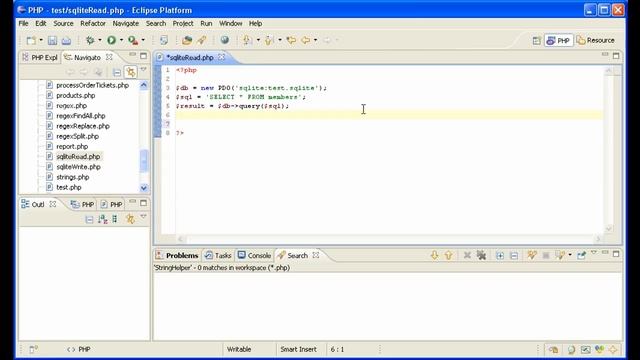Image resolution: width=640 pixels, height=360 pixels.
Task: Switch to the Problems tab
Action: coord(177,256)
